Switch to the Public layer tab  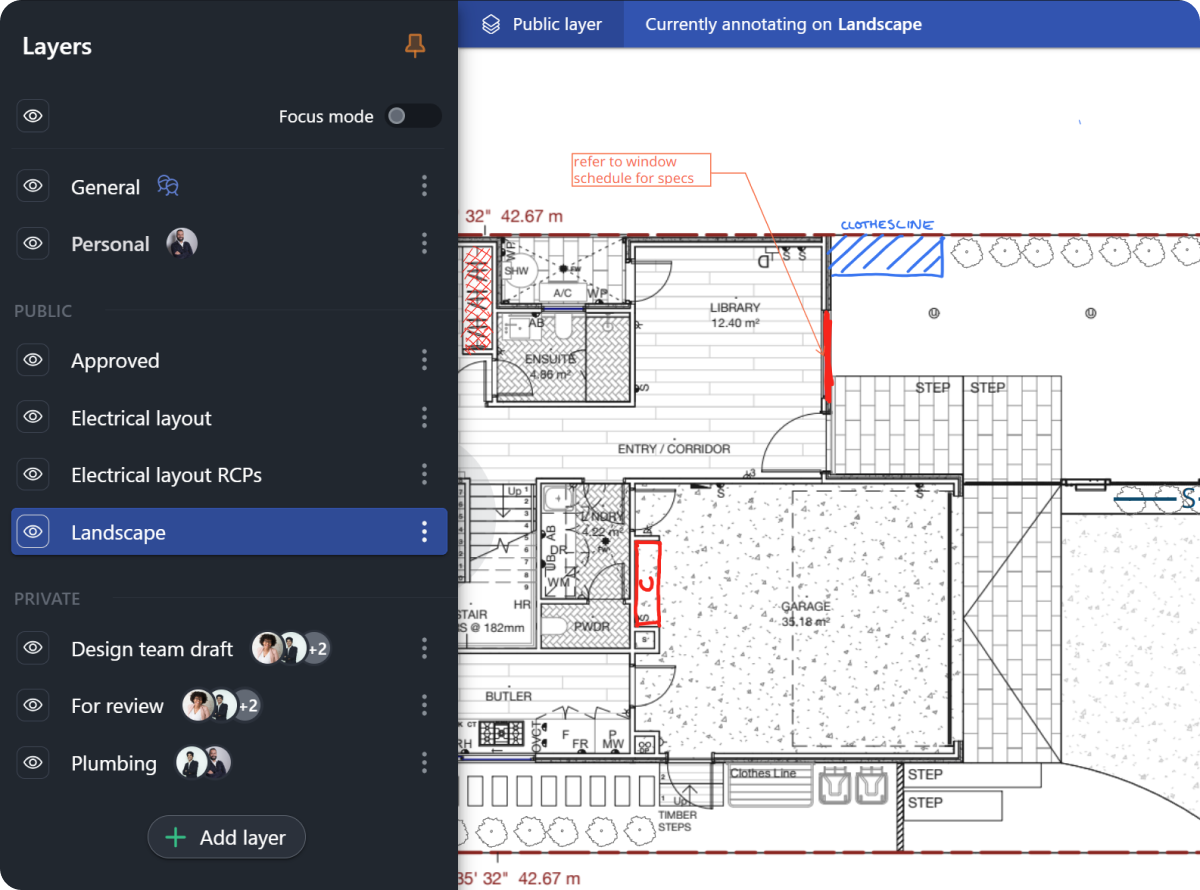[541, 23]
